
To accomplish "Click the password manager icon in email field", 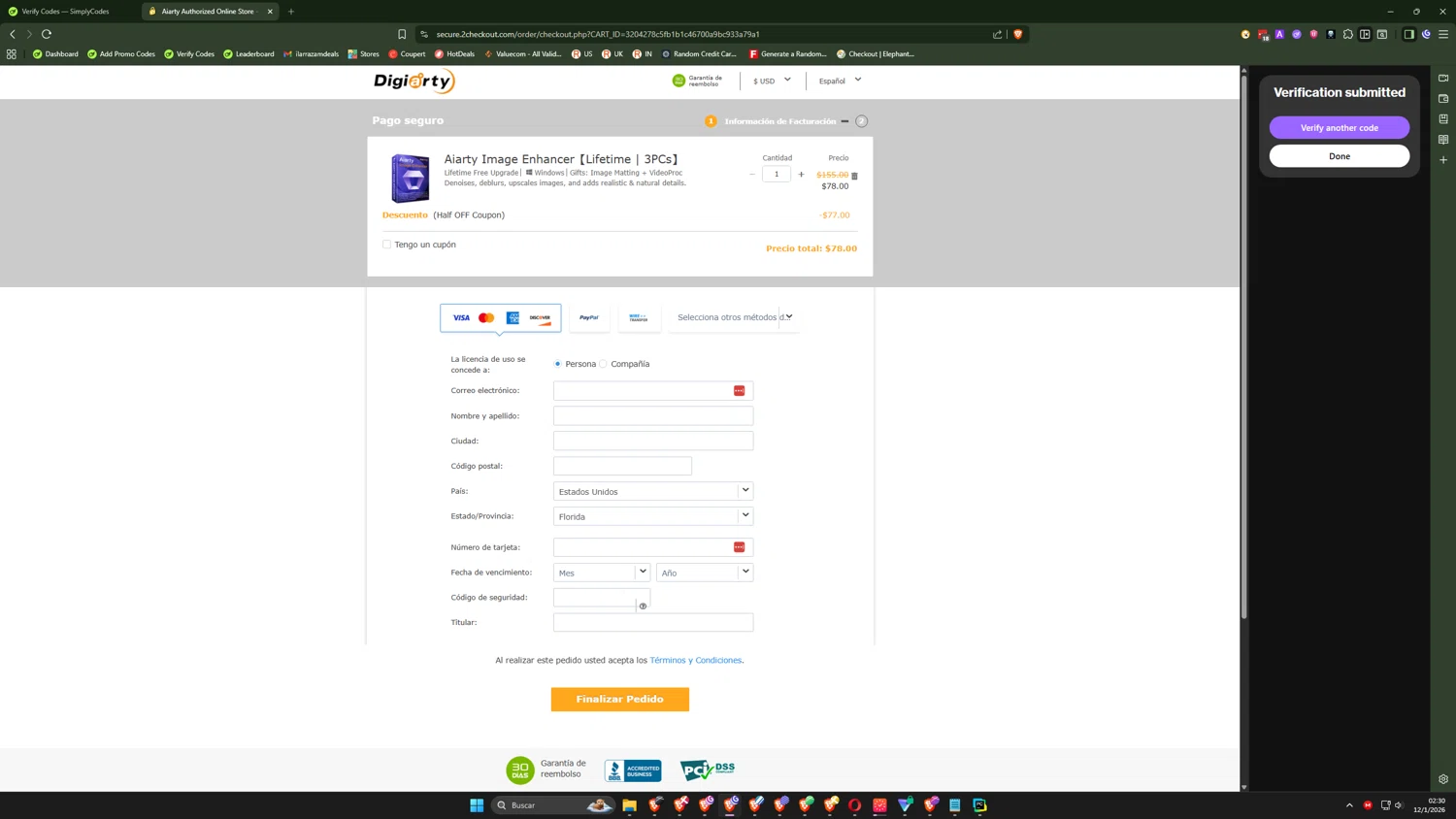I will pos(739,390).
